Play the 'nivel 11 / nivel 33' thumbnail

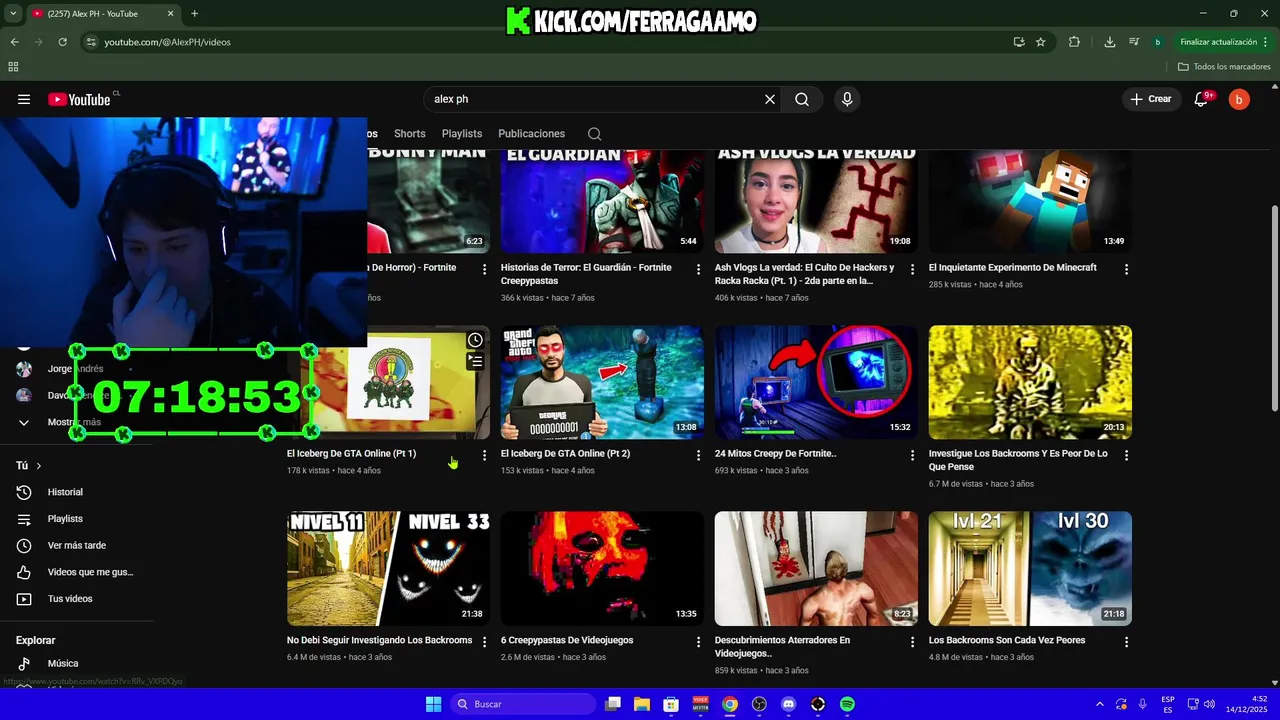388,569
